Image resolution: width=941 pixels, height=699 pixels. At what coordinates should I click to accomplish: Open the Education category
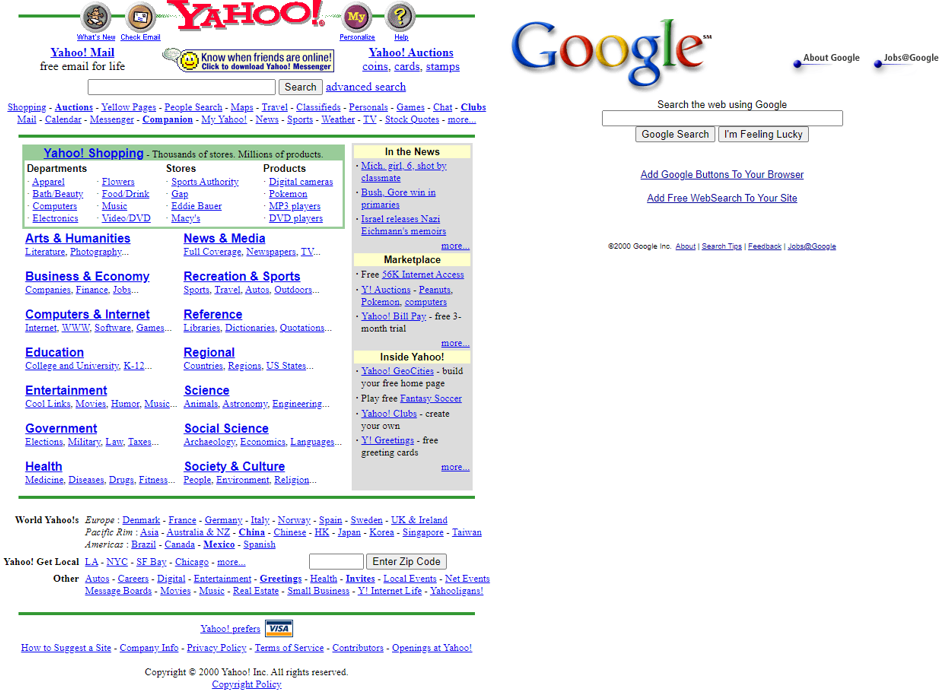tap(55, 353)
